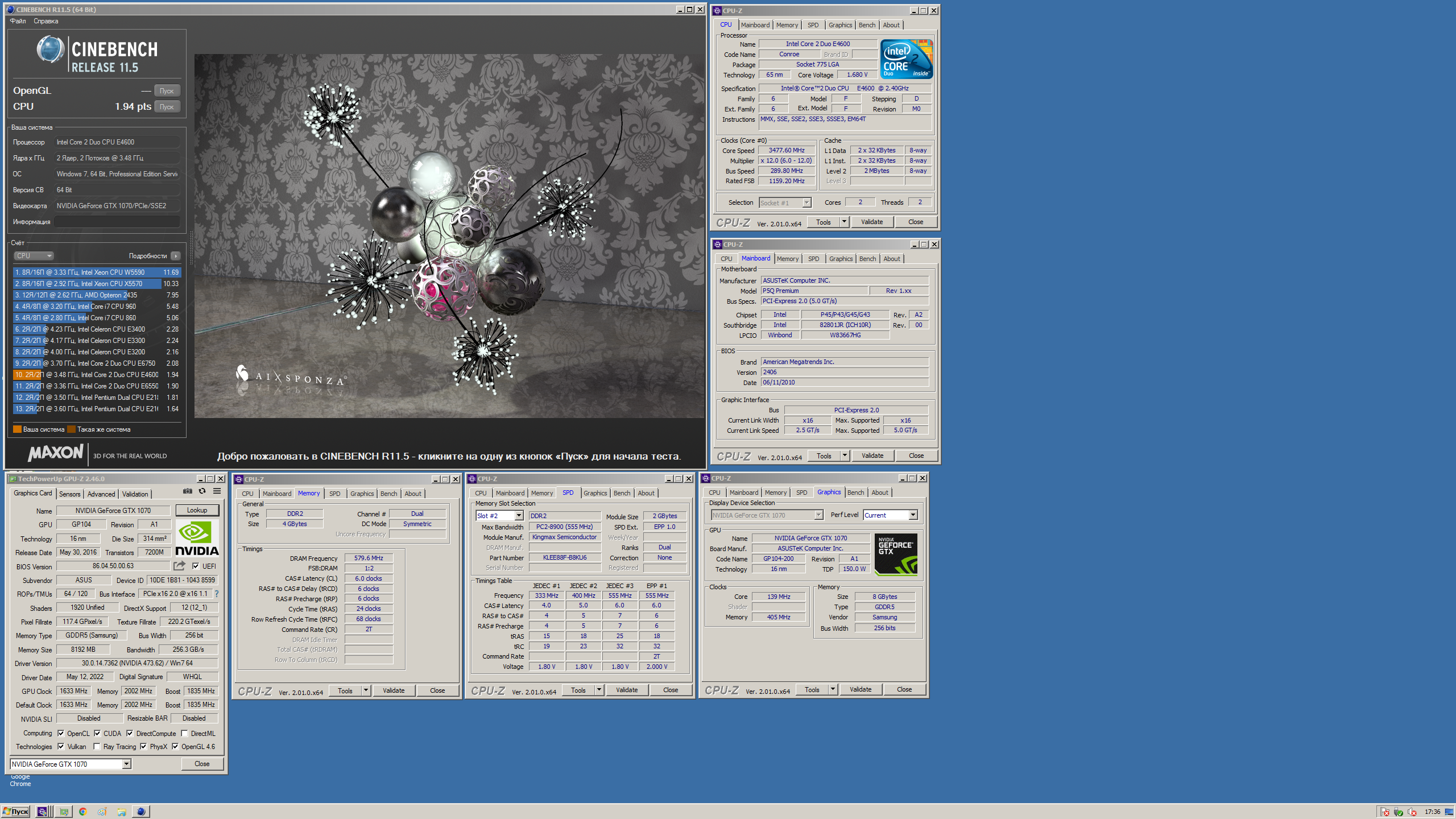Open GPU-Z taskbar button

[x=64, y=812]
